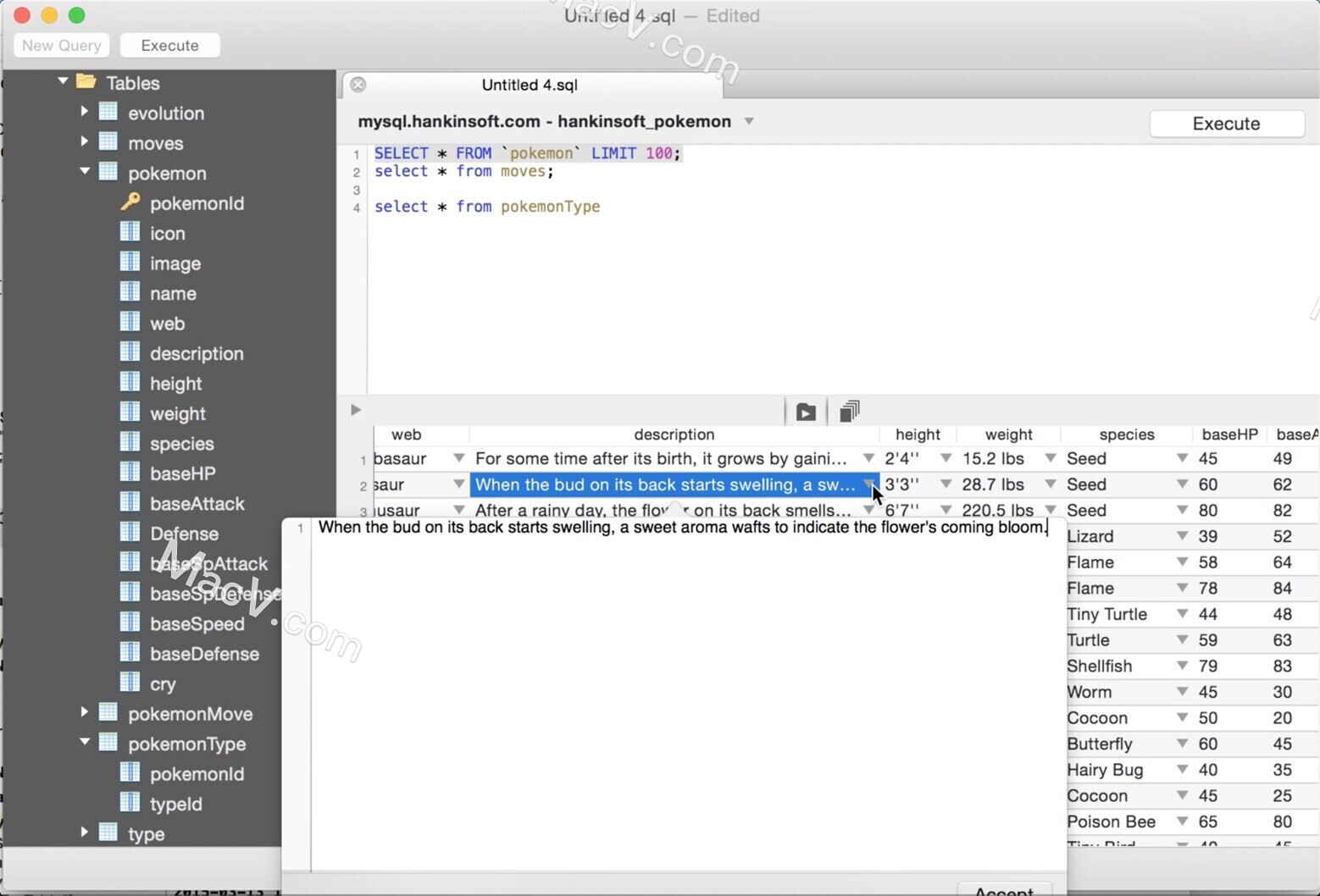Click the export results folder icon

tap(804, 411)
